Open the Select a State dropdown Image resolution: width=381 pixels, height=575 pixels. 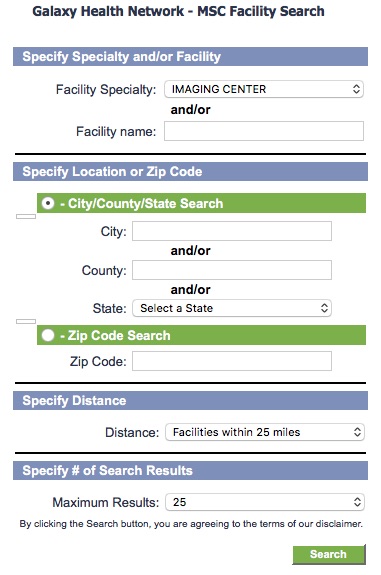(x=232, y=308)
